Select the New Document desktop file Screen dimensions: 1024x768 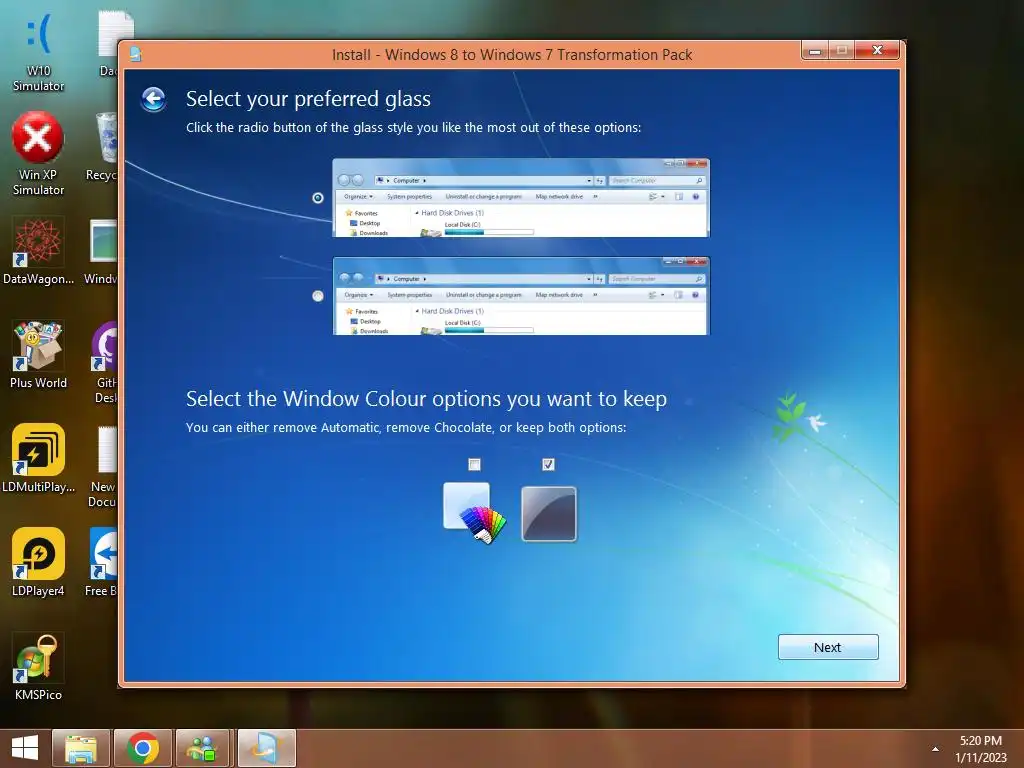point(103,467)
